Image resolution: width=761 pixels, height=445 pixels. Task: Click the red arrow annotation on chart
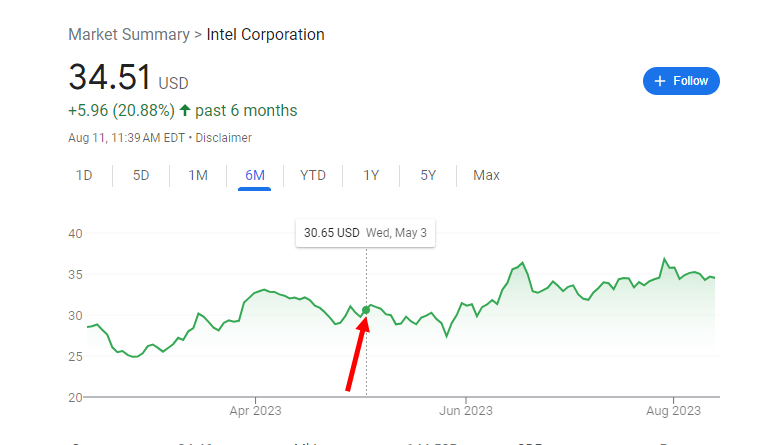pos(358,354)
